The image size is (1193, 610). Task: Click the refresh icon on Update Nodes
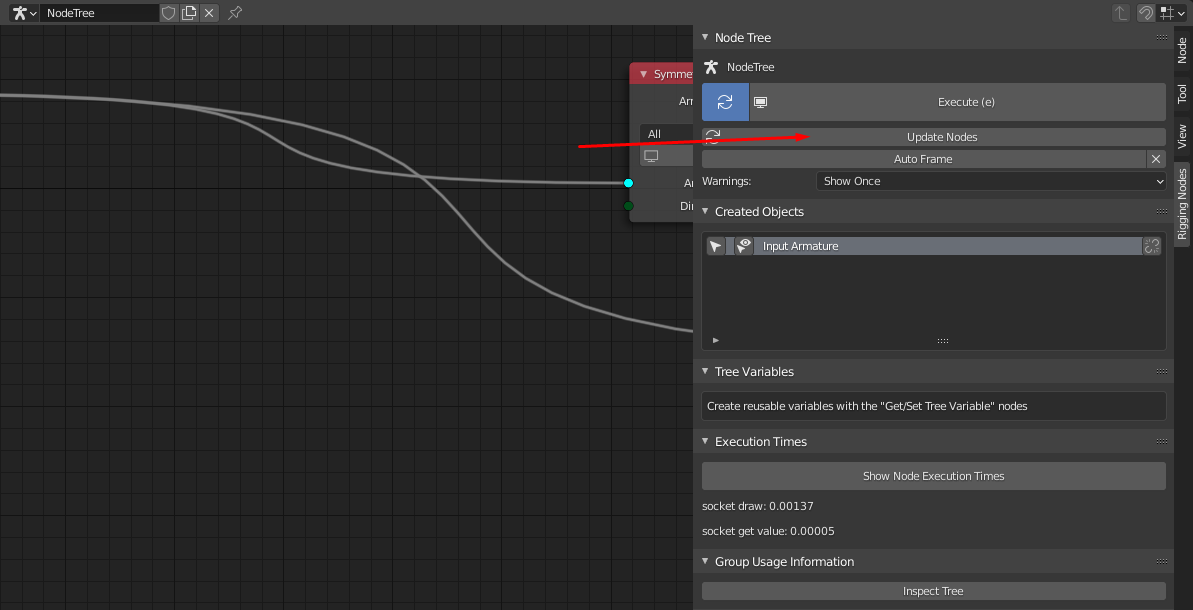pos(713,137)
